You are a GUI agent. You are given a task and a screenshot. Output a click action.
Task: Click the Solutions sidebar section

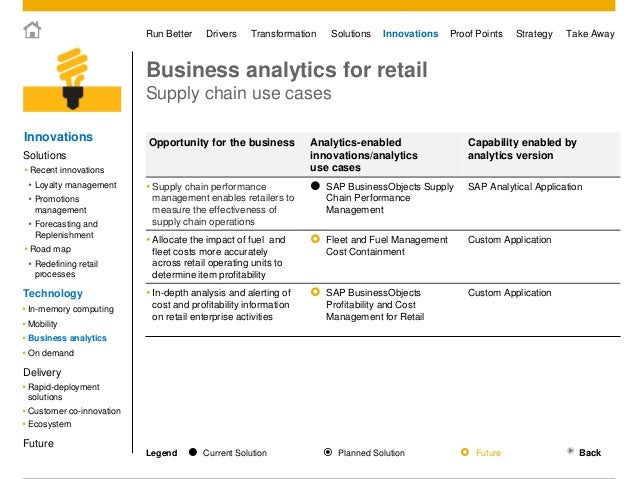pyautogui.click(x=44, y=155)
